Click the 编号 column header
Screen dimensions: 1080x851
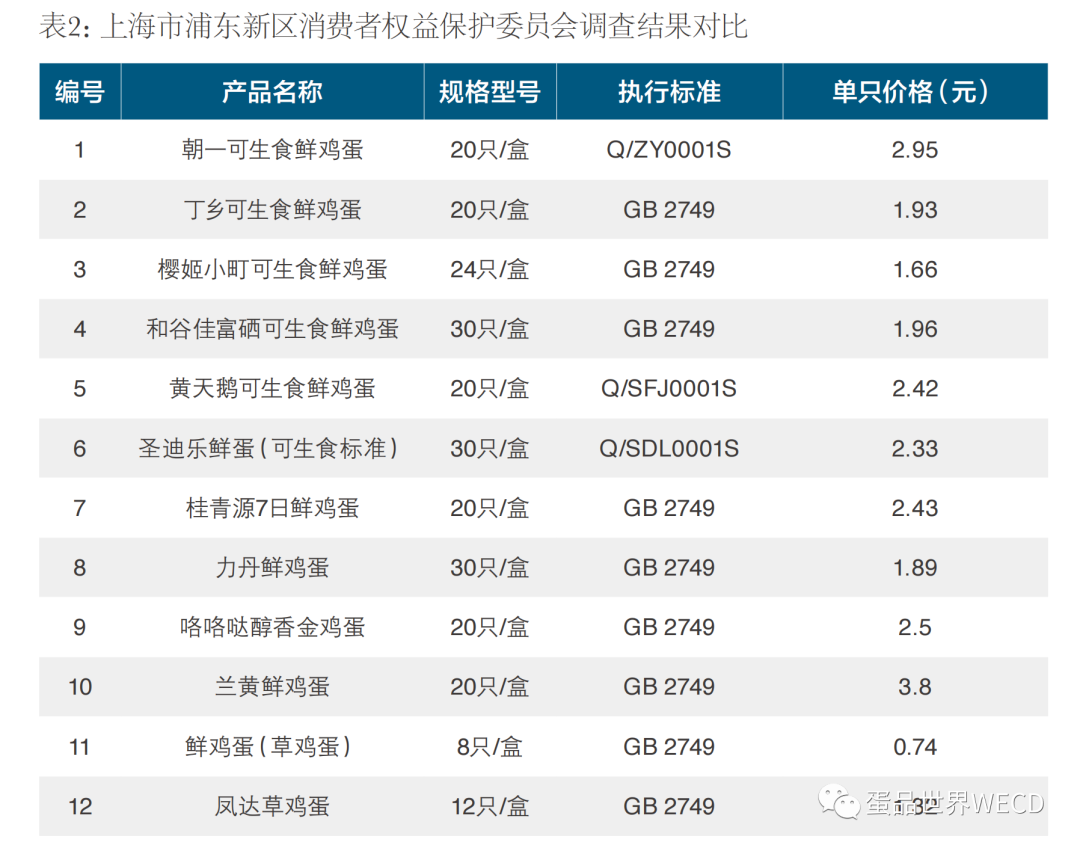click(80, 92)
